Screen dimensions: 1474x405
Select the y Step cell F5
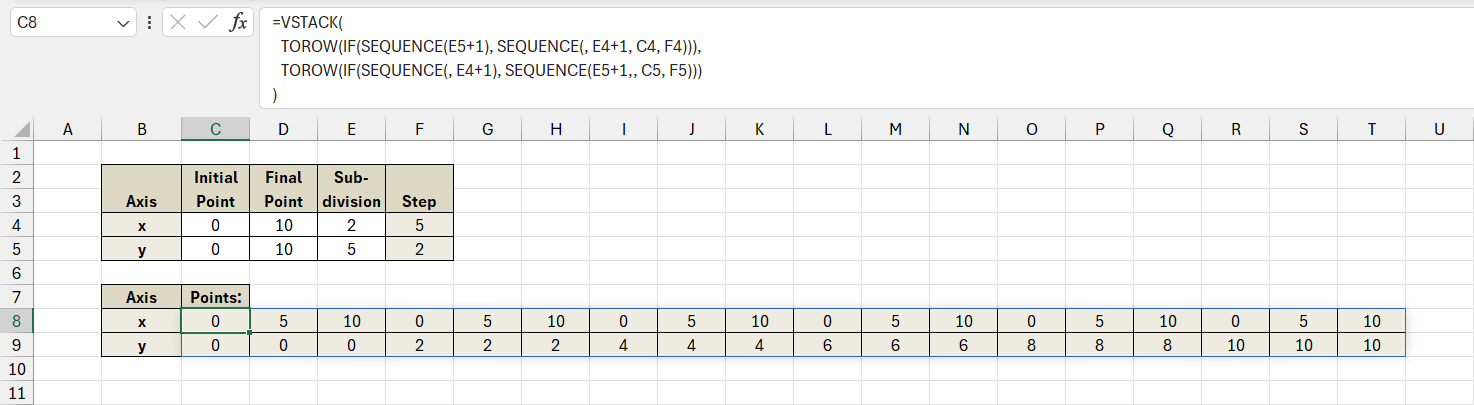point(419,249)
